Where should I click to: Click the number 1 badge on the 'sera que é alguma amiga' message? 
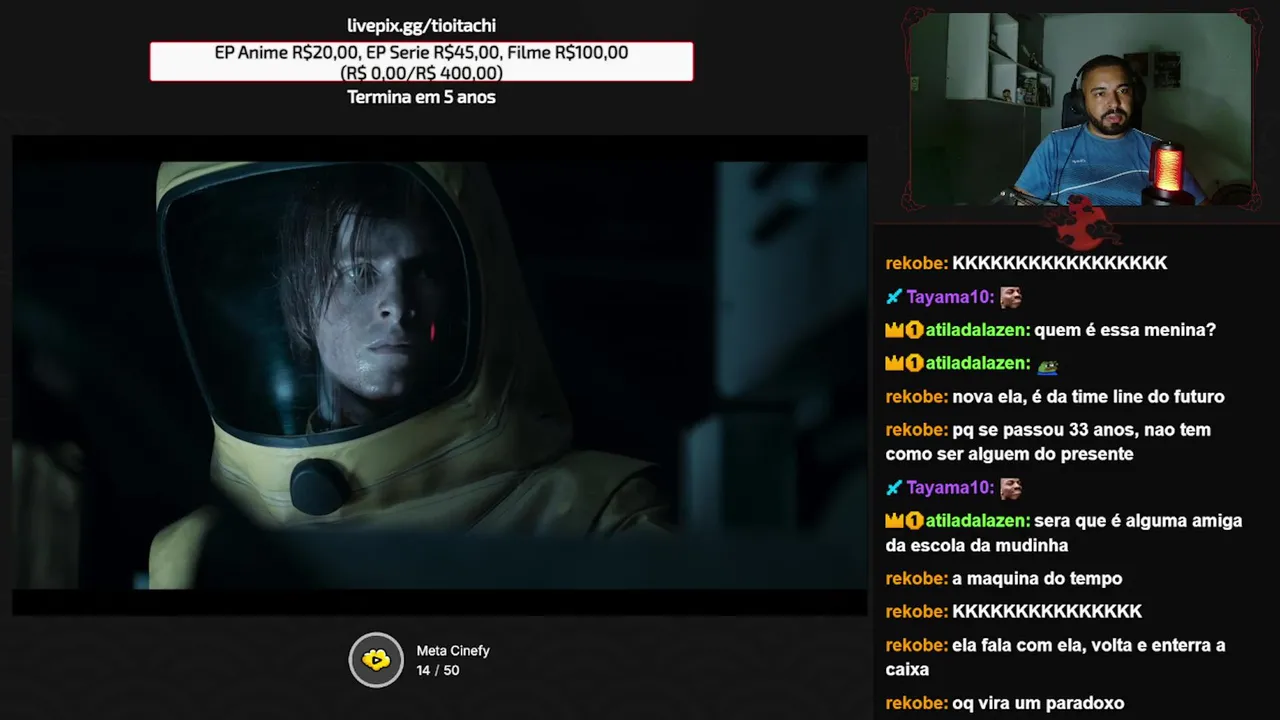point(914,521)
